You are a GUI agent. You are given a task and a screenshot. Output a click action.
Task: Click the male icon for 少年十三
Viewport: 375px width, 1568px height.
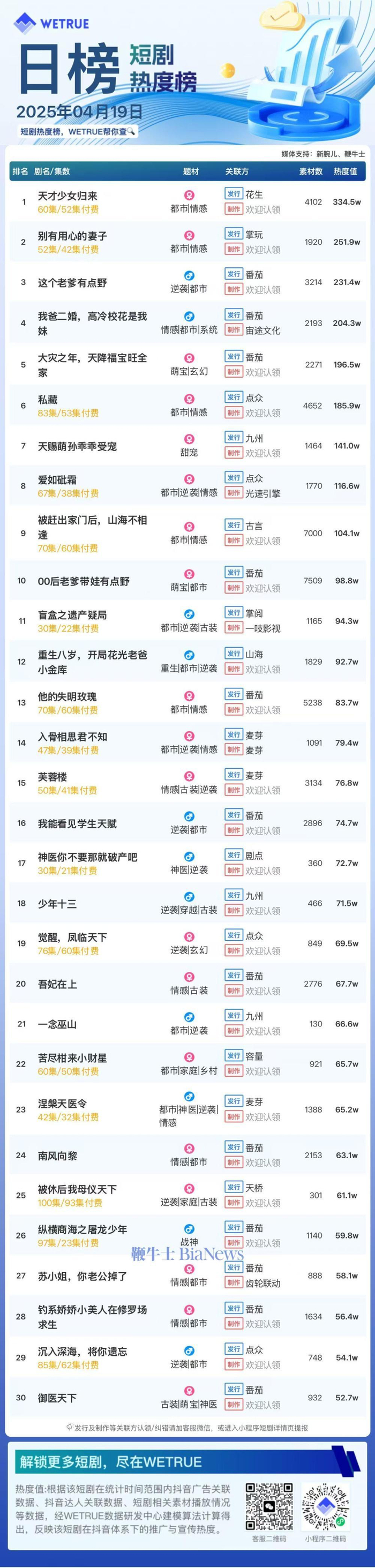tap(189, 897)
